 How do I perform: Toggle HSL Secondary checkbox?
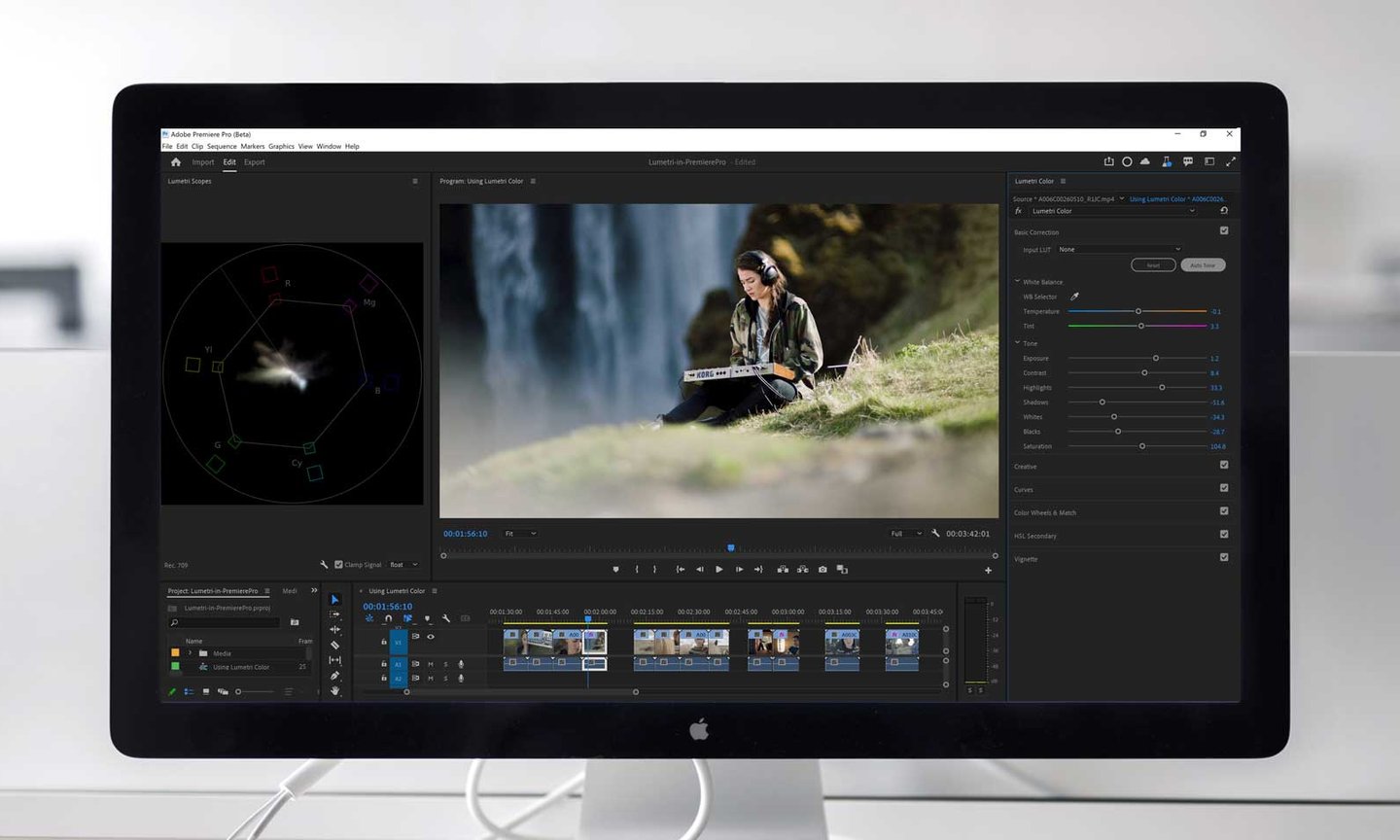tap(1224, 534)
